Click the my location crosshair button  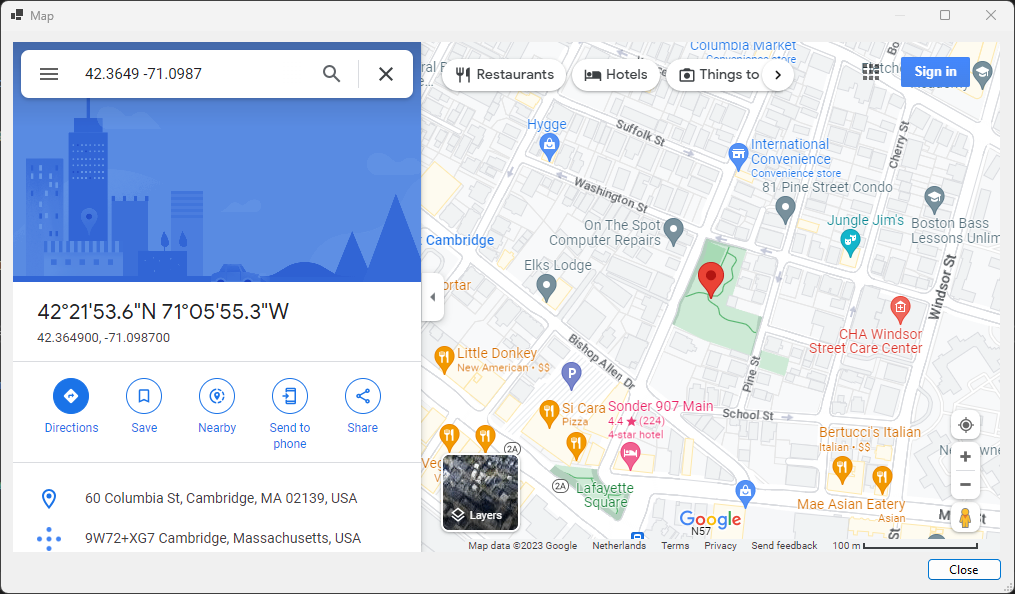965,424
